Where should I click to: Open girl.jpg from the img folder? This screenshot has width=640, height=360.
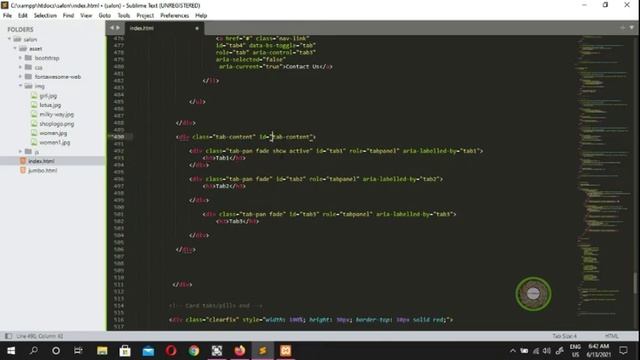click(48, 96)
